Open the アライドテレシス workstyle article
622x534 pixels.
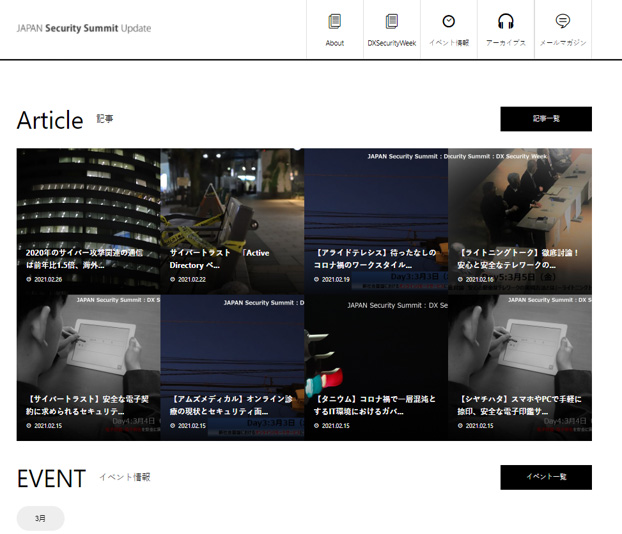pyautogui.click(x=376, y=220)
